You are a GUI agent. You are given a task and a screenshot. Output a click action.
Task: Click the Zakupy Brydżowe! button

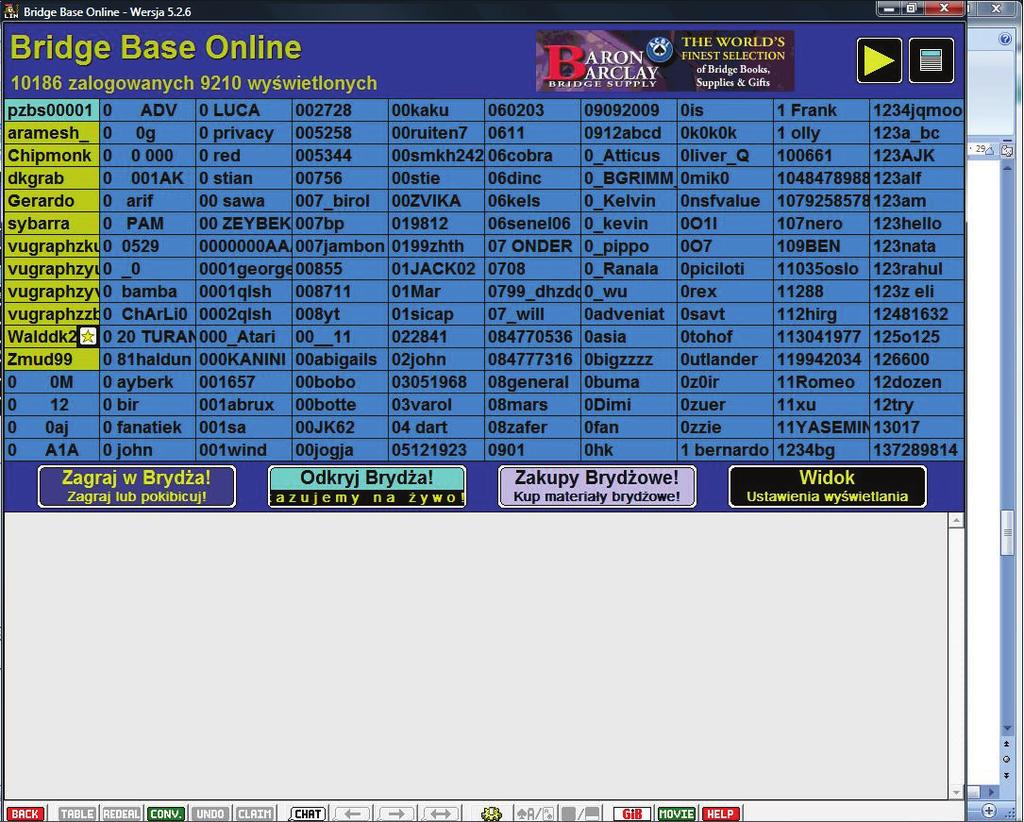[x=597, y=486]
